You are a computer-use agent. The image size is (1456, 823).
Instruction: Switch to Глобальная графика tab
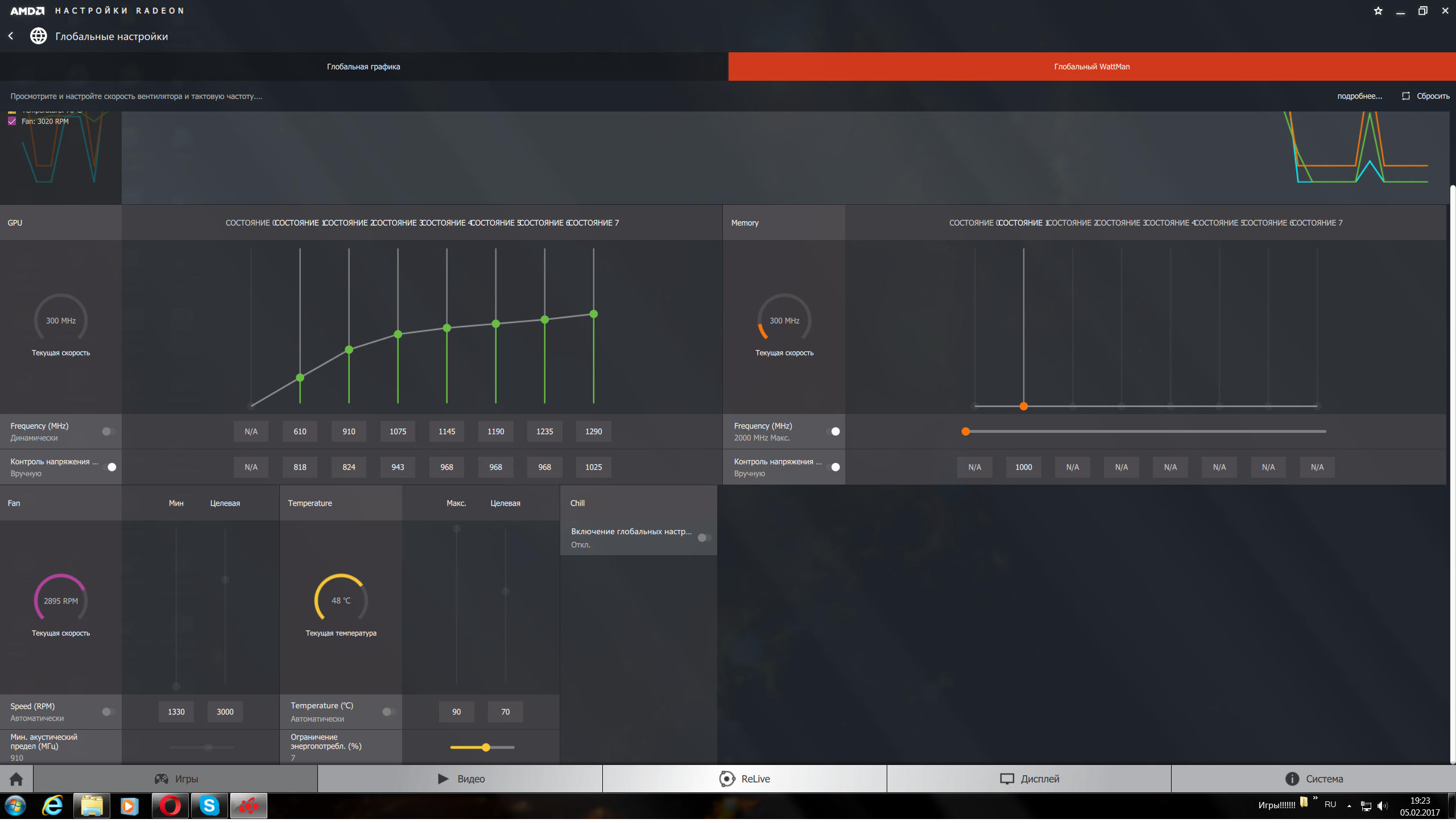click(363, 67)
